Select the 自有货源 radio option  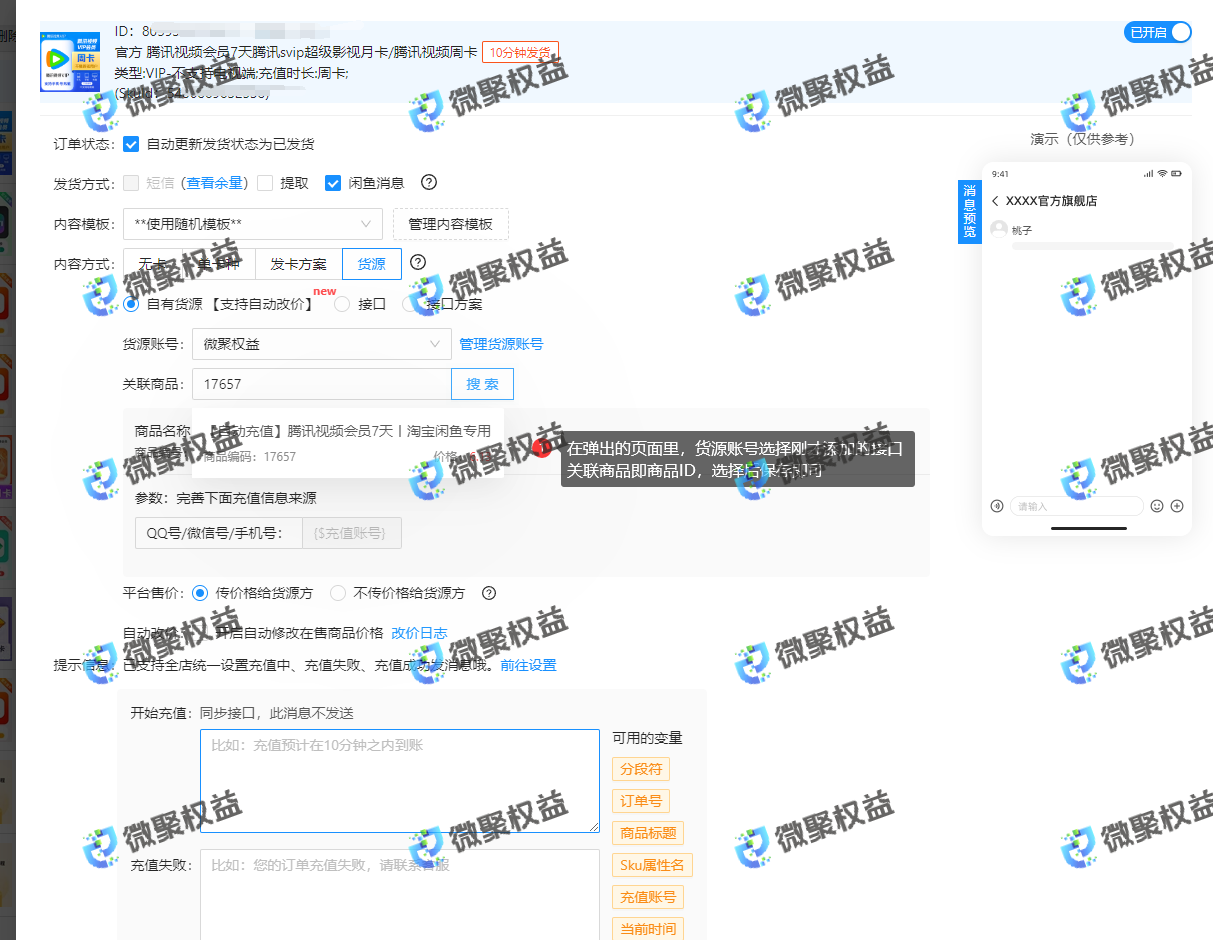click(131, 304)
